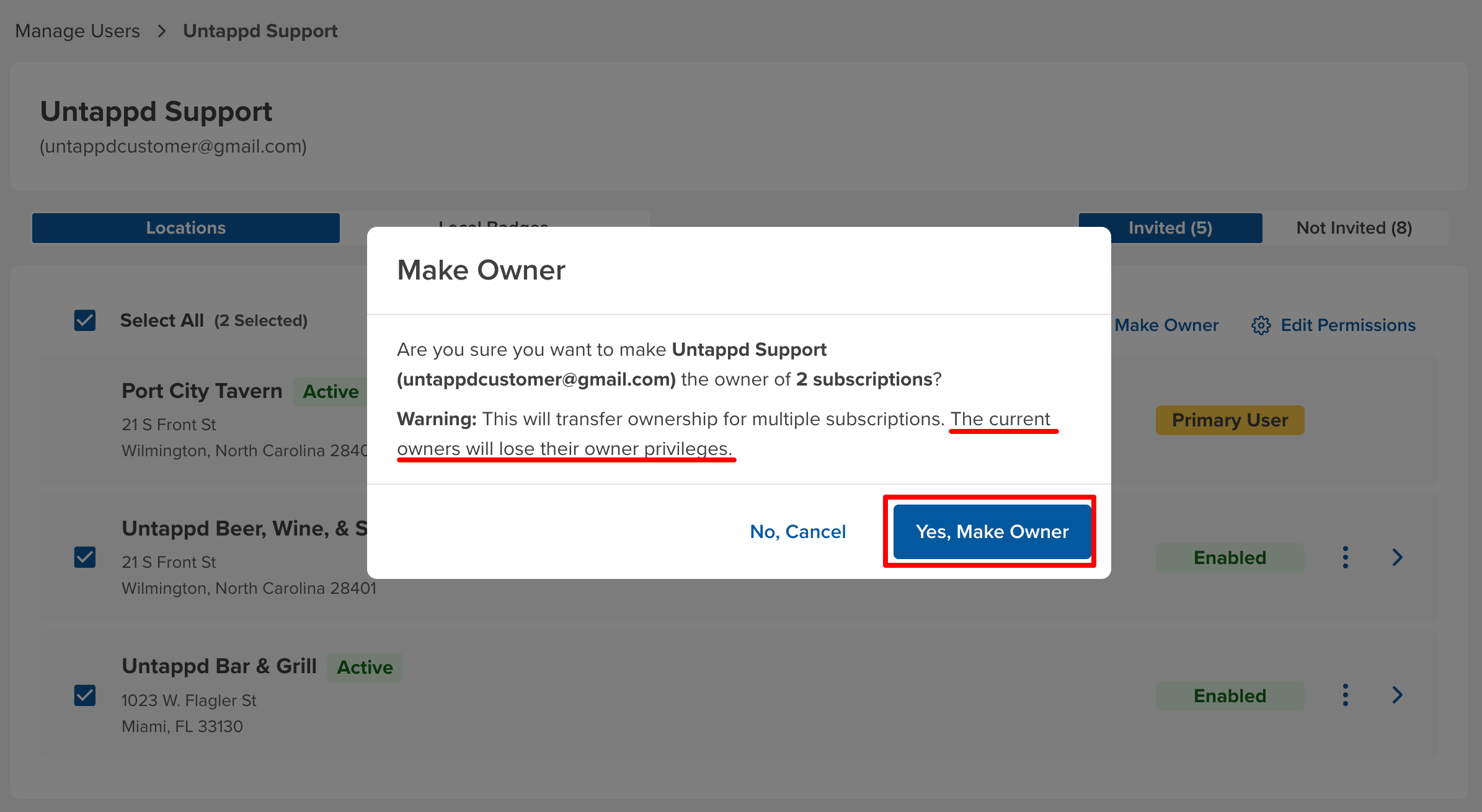
Task: Click breadcrumb chevron after Manage Users
Action: [162, 31]
